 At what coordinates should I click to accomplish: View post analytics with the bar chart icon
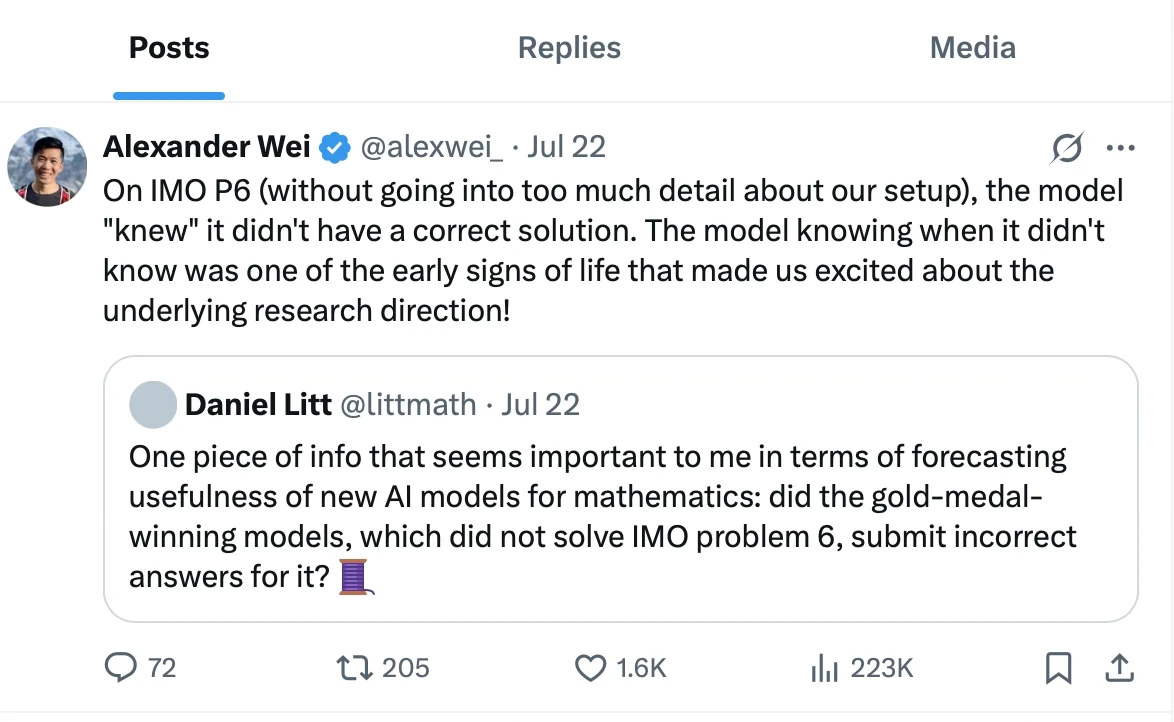click(821, 667)
